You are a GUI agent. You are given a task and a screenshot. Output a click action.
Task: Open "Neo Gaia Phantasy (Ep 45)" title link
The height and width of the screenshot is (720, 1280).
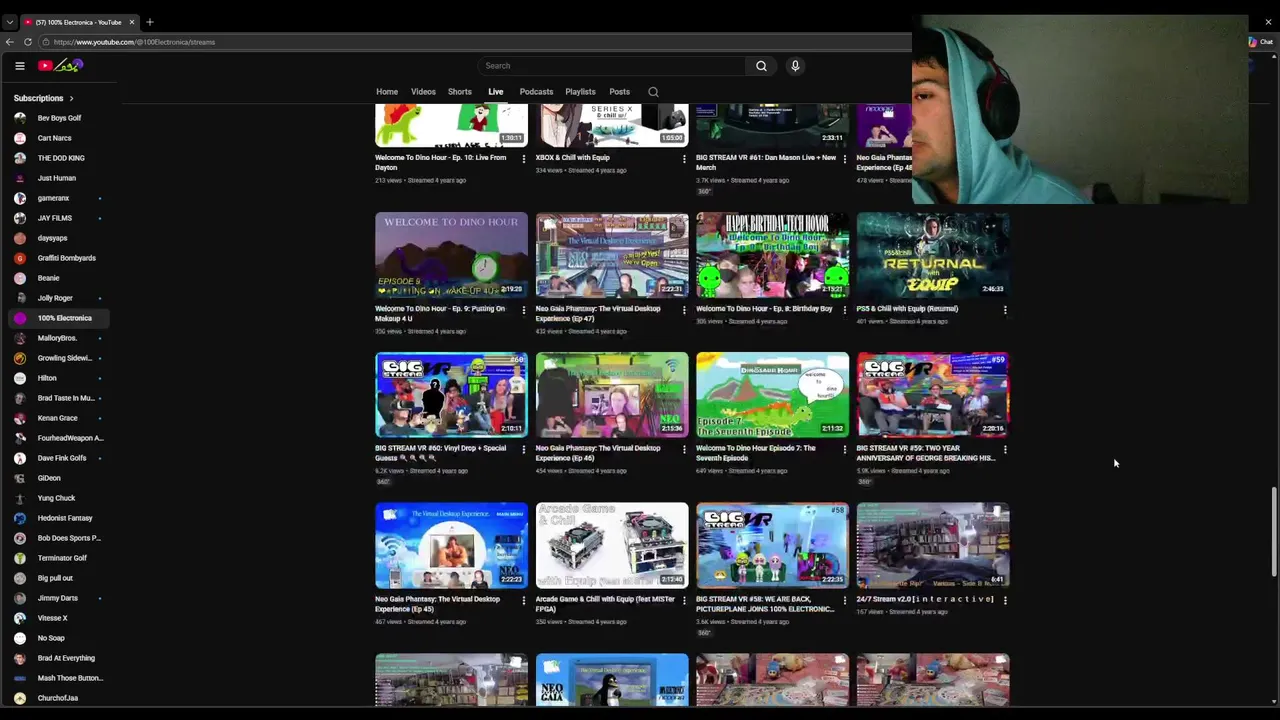437,604
